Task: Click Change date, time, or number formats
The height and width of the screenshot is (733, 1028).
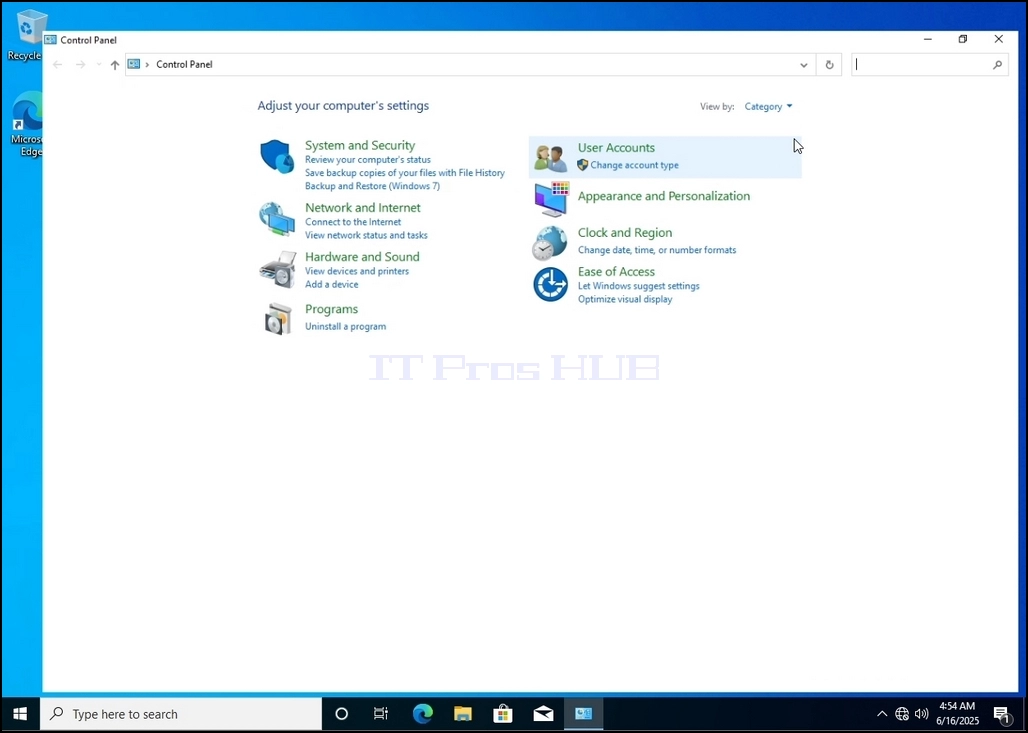Action: [657, 250]
